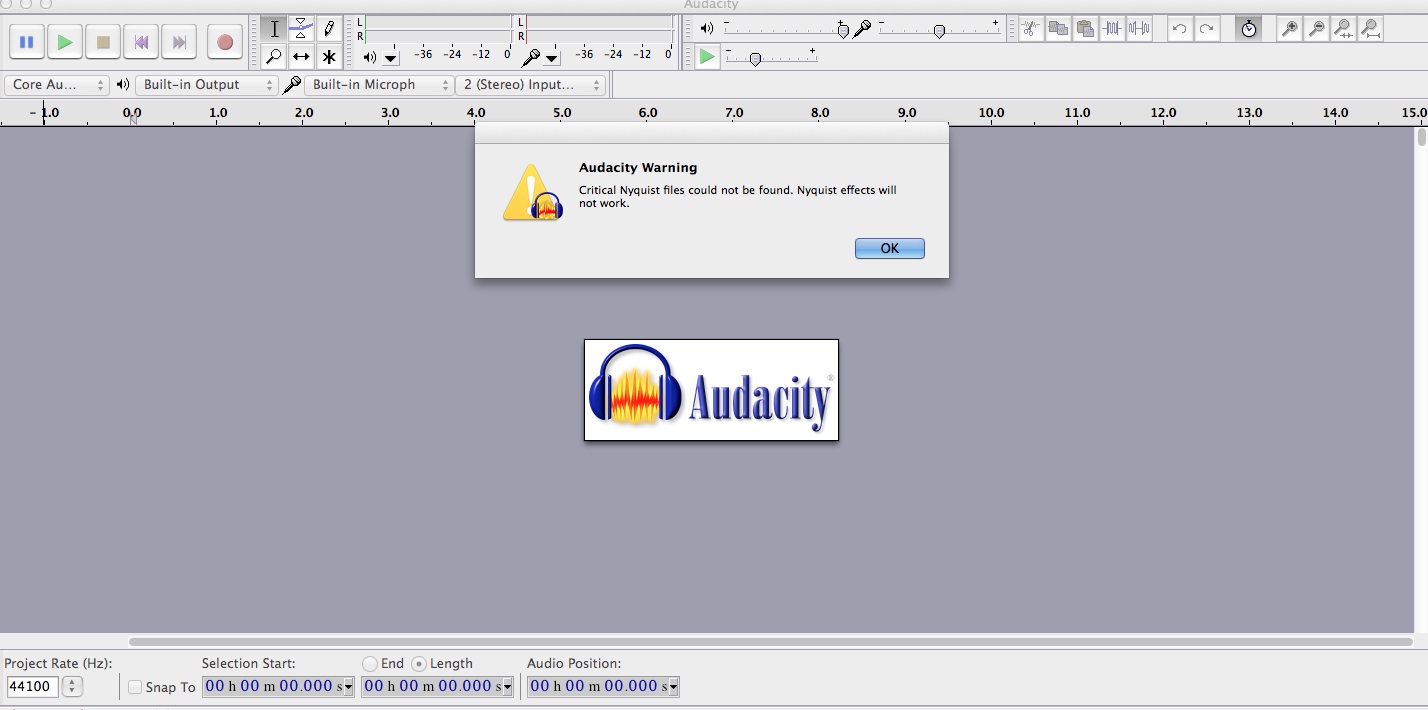This screenshot has height=710, width=1428.
Task: Select the Time Shift tool
Action: (x=301, y=57)
